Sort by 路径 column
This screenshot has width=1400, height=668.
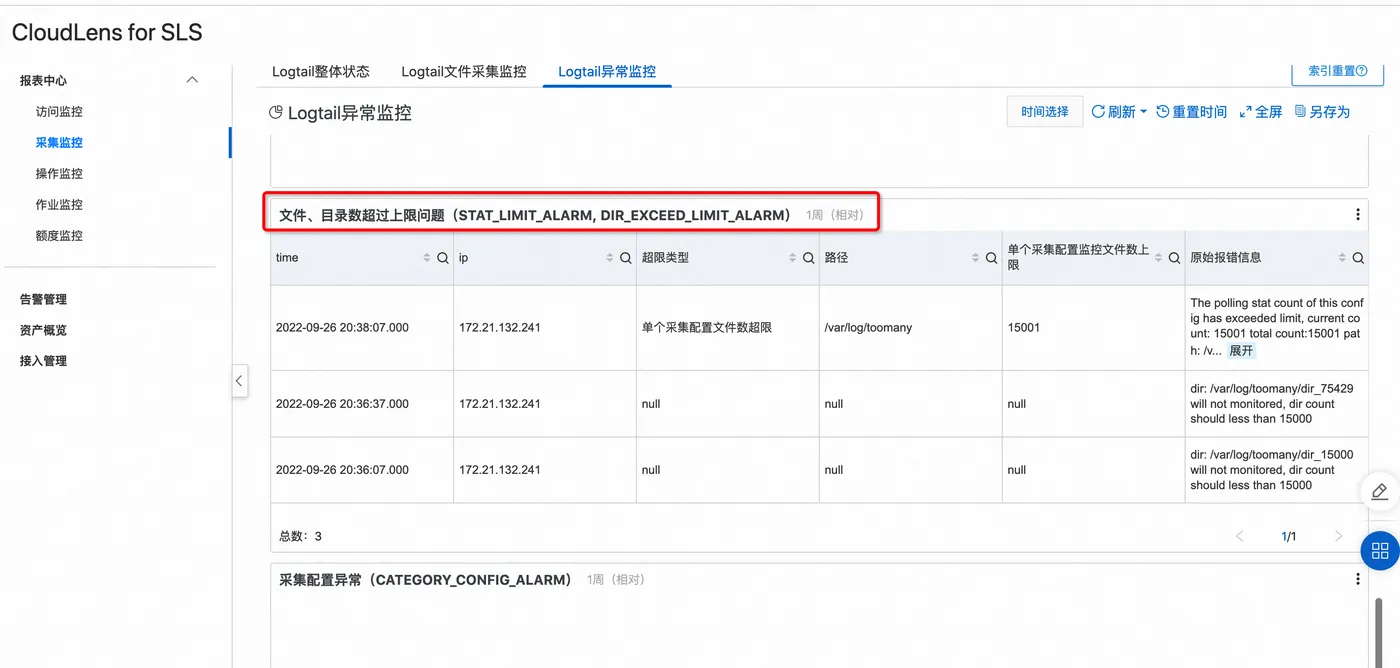pyautogui.click(x=975, y=258)
